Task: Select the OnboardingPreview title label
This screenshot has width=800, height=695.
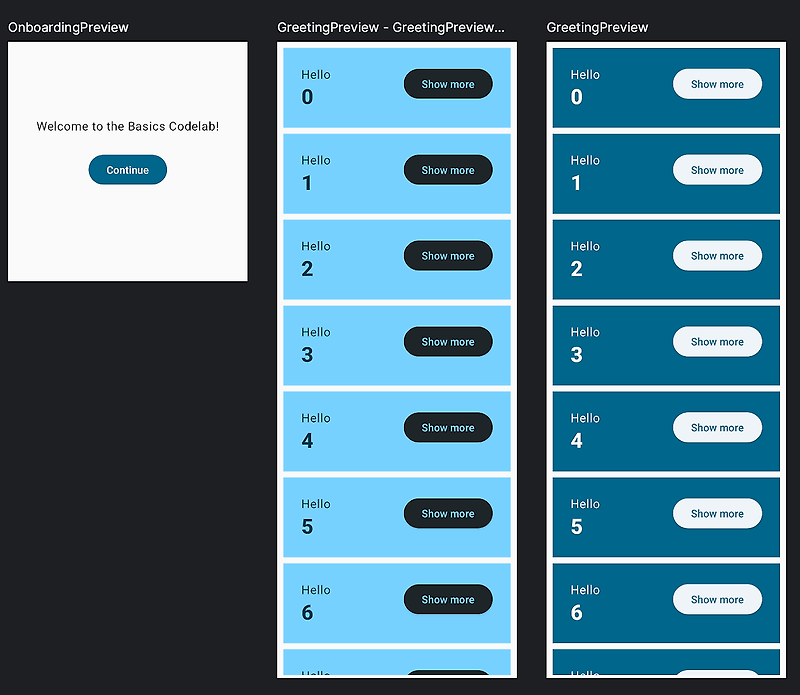Action: pyautogui.click(x=68, y=27)
